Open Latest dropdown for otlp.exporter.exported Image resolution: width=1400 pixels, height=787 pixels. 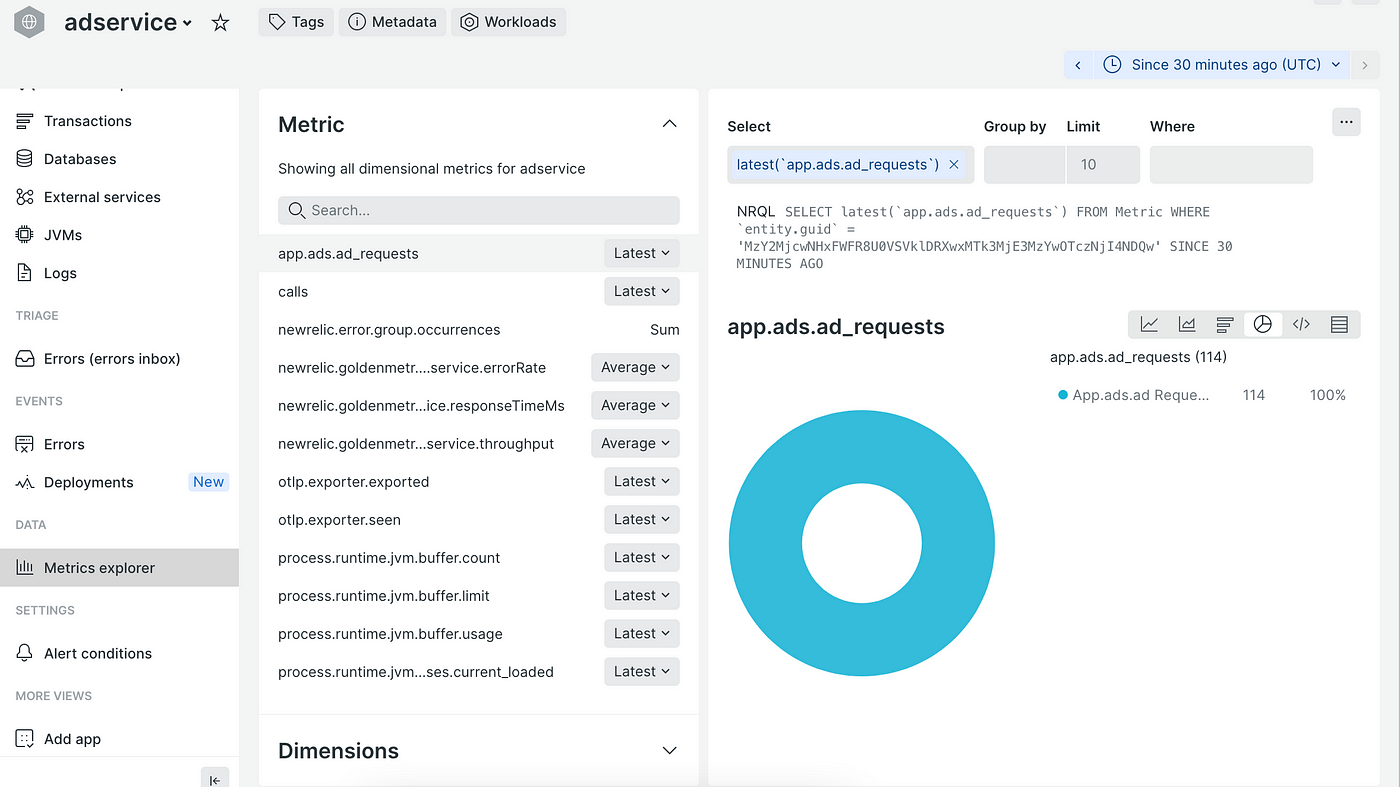[x=642, y=481]
